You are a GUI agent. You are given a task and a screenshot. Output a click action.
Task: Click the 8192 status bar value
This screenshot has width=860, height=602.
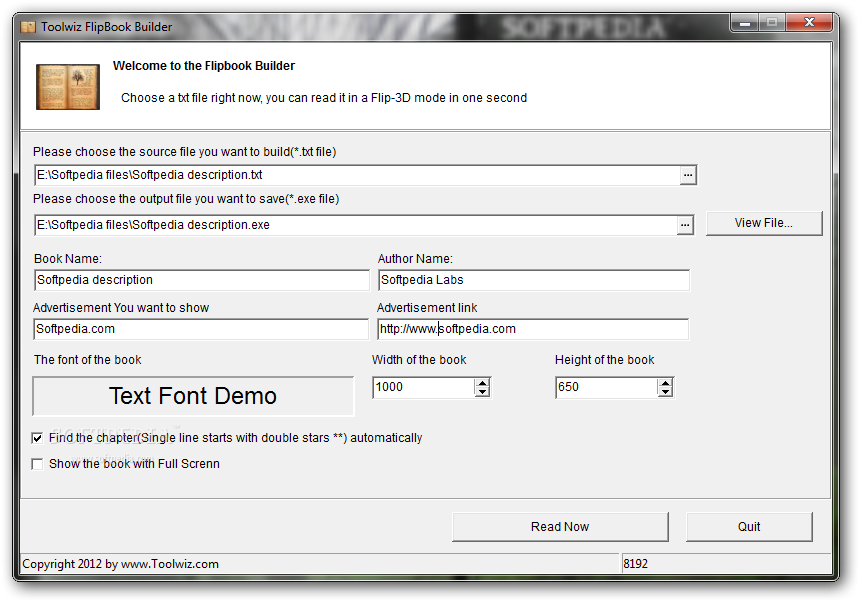click(636, 564)
